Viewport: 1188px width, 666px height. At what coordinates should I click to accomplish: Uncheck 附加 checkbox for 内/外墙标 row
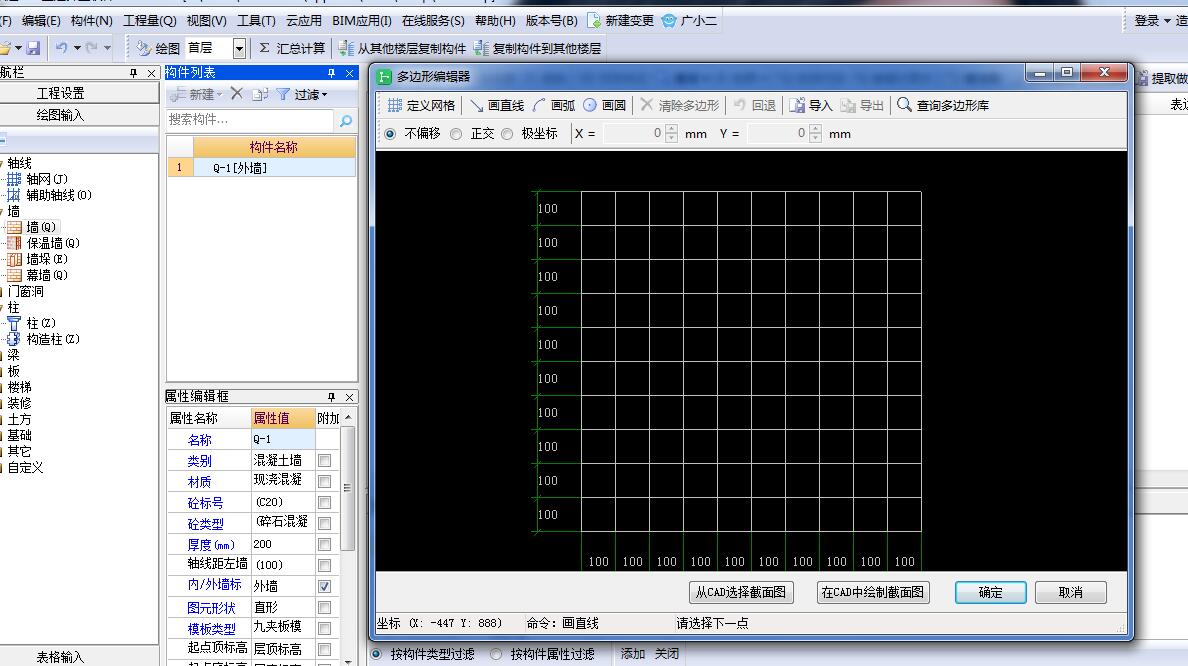point(324,586)
